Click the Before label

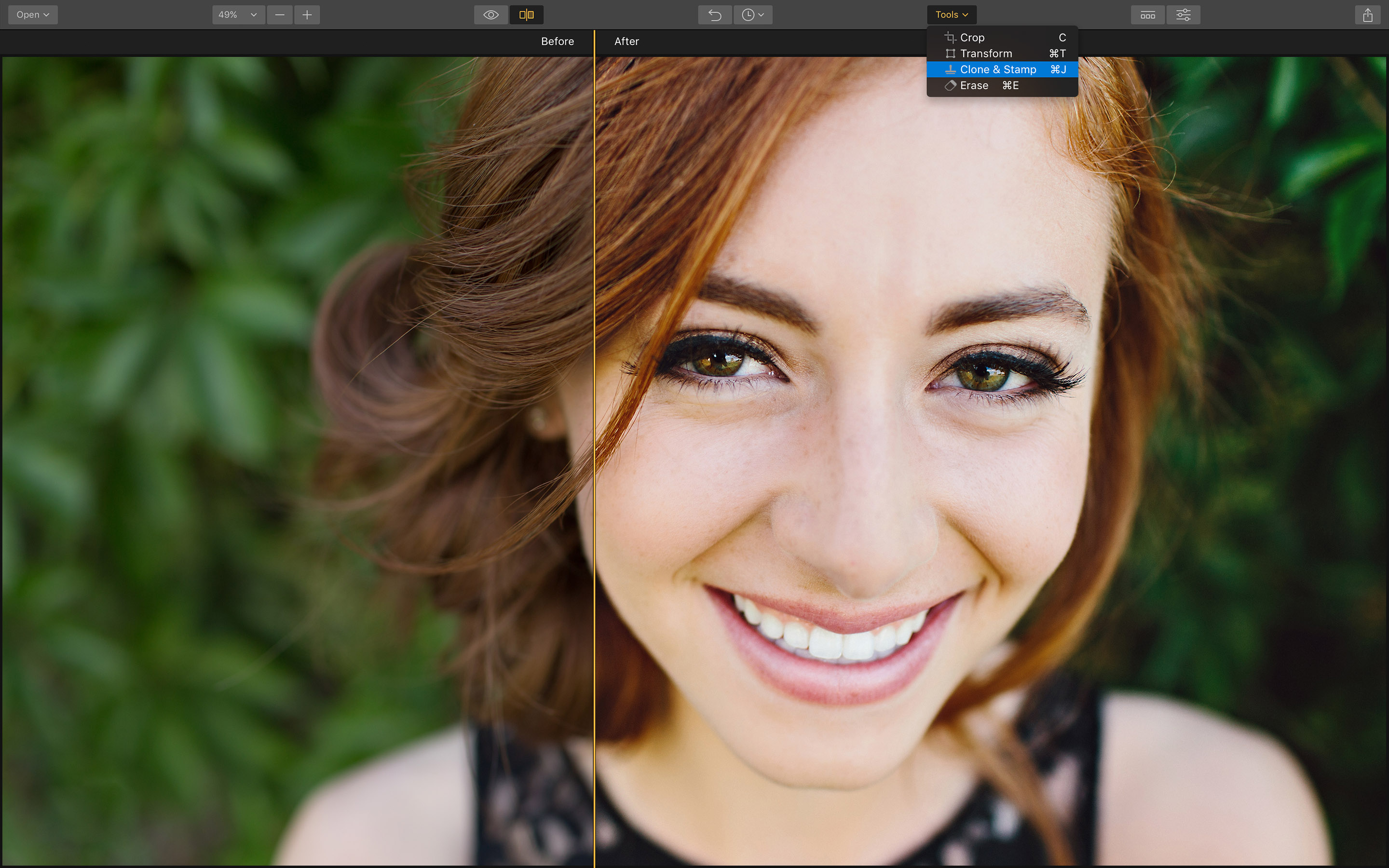[x=558, y=41]
